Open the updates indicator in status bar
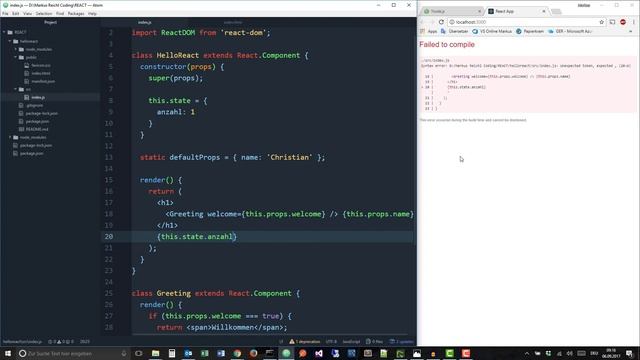Viewport: 640px width, 360px height. tap(401, 342)
